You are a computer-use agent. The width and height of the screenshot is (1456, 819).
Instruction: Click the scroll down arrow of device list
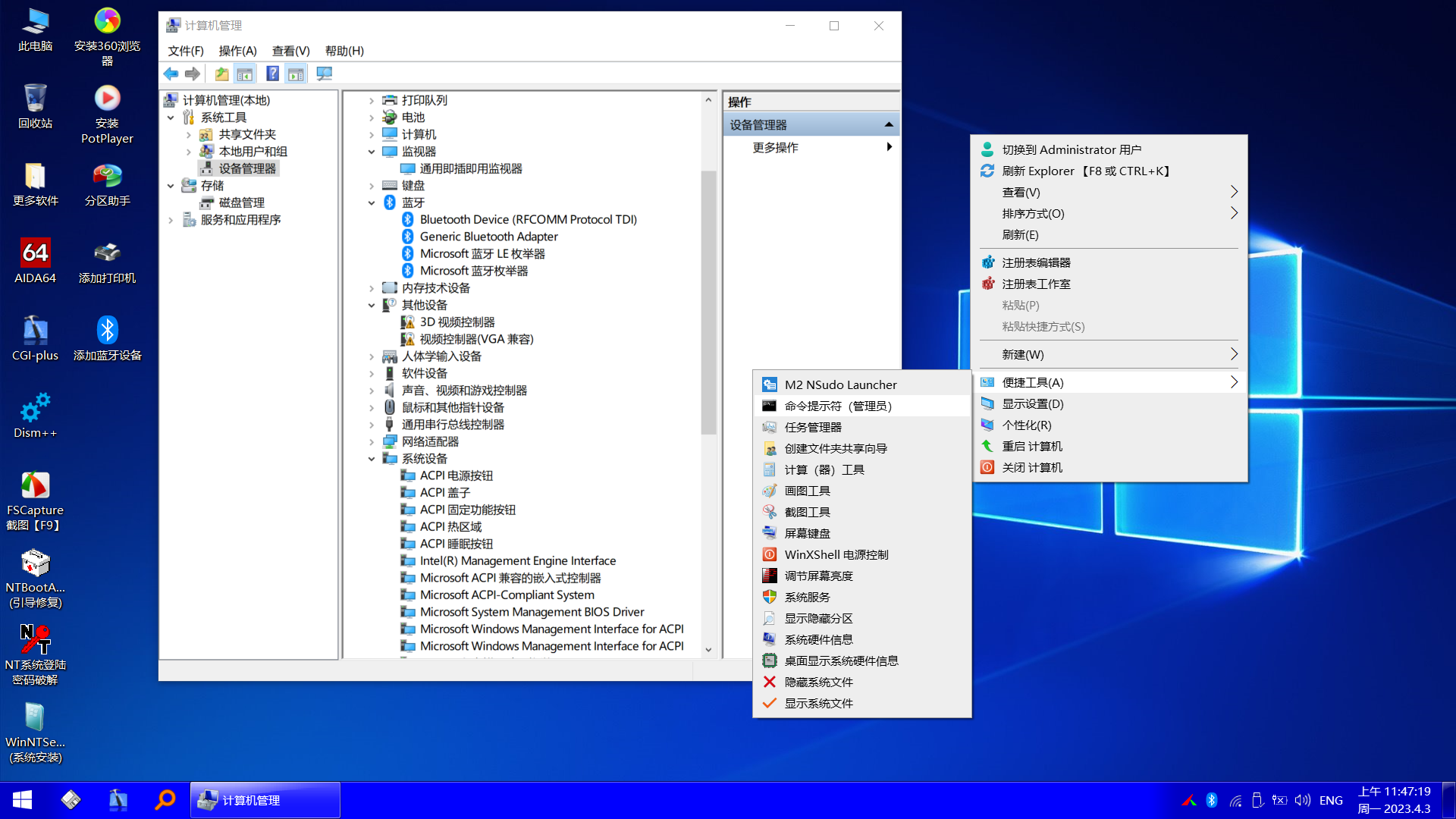(708, 650)
